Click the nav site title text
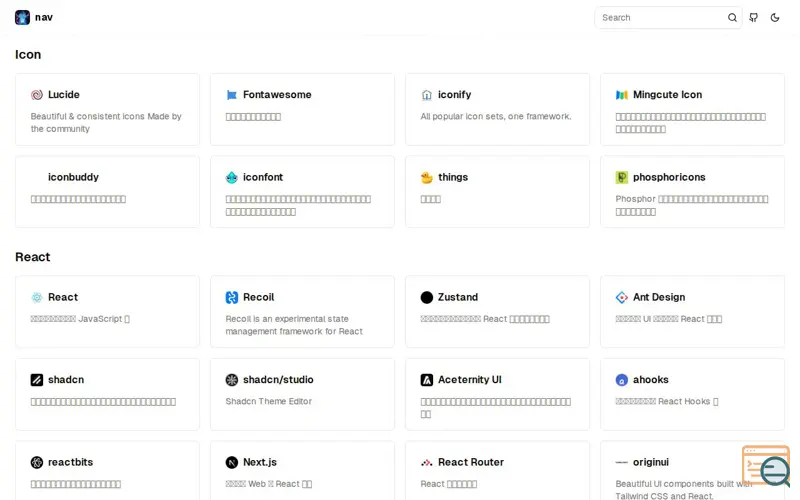The width and height of the screenshot is (800, 500). (x=44, y=17)
